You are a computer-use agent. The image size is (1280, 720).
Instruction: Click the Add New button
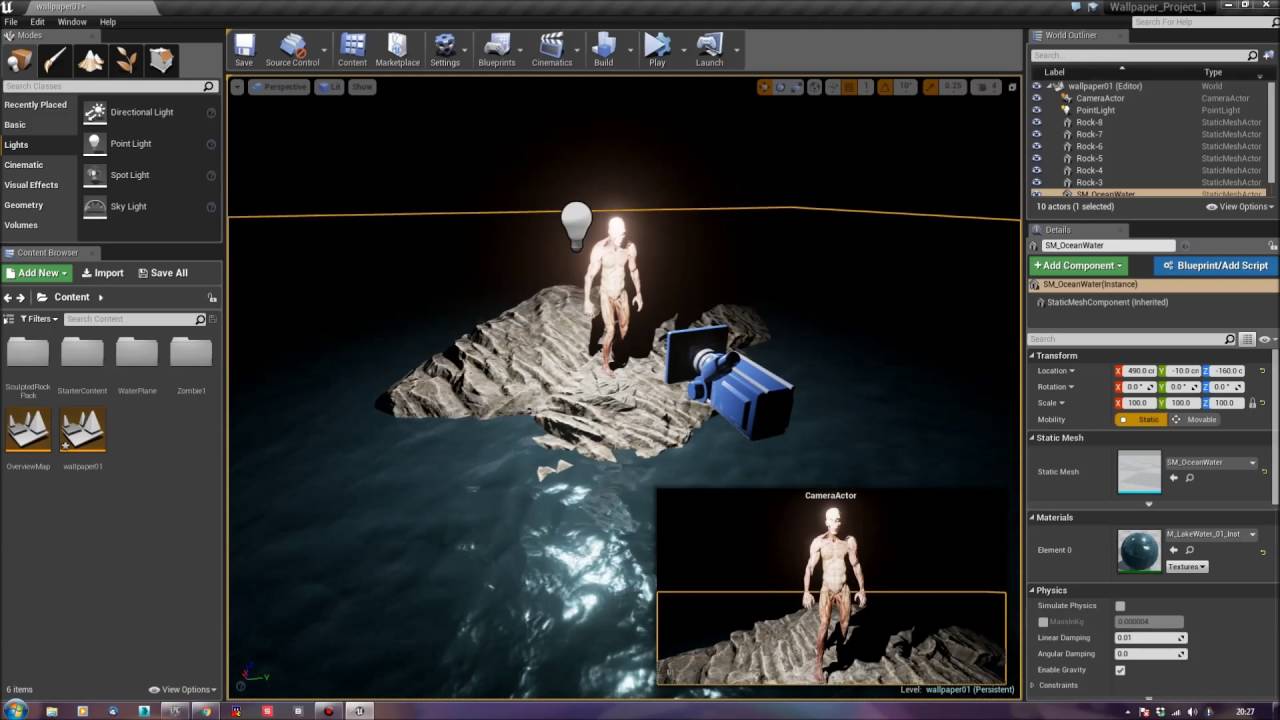click(x=37, y=273)
